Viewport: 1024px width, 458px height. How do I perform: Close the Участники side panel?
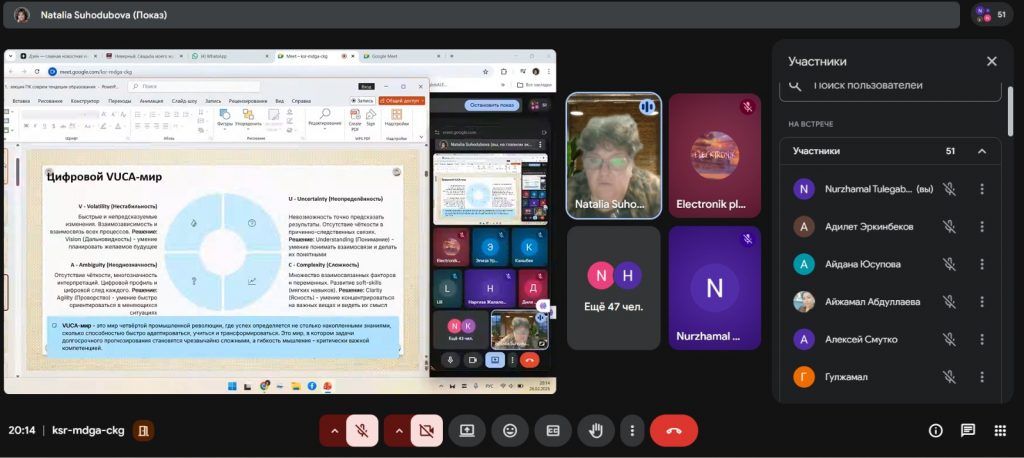point(991,61)
